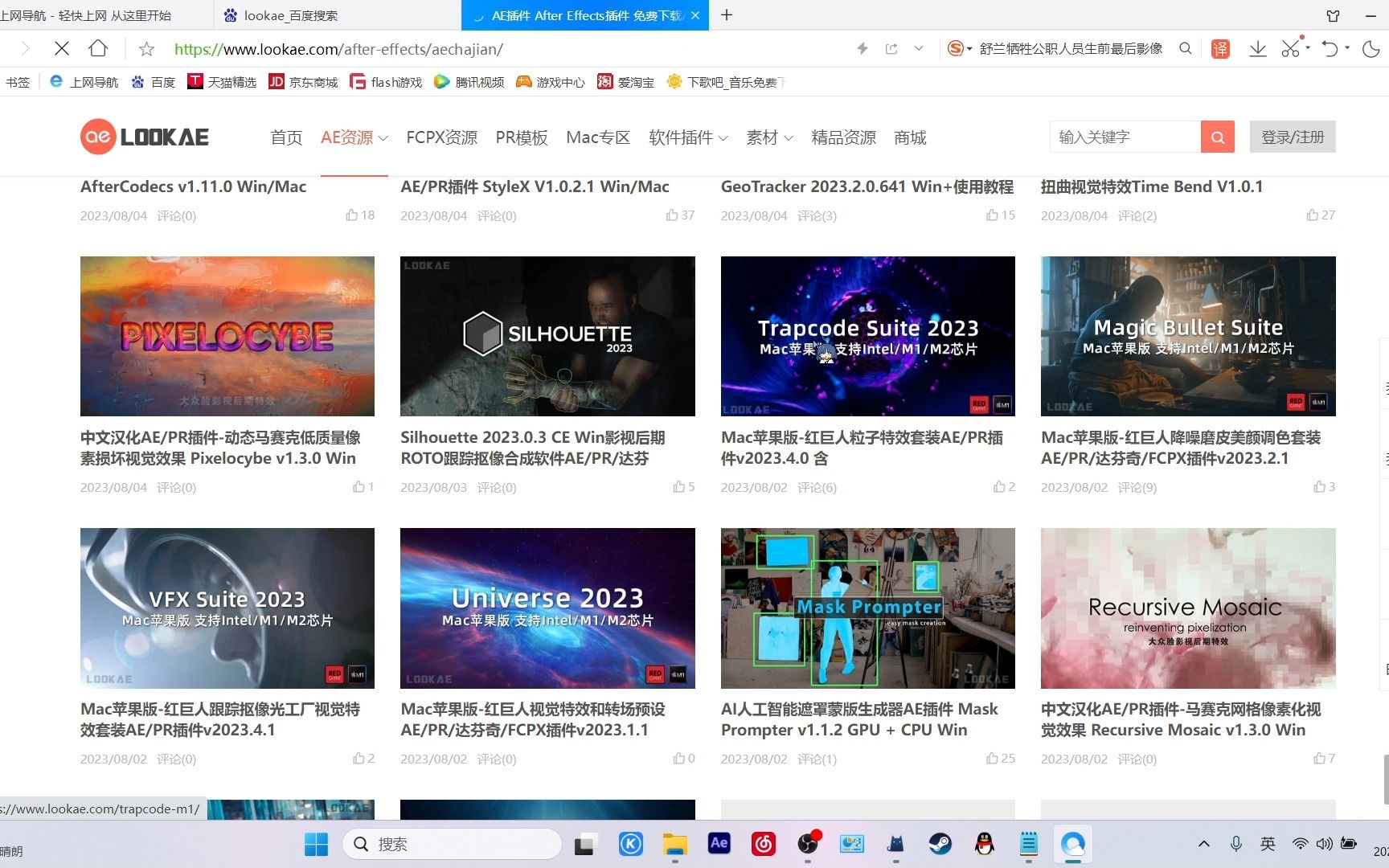Click the orange site search button
This screenshot has height=868, width=1389.
pos(1218,137)
